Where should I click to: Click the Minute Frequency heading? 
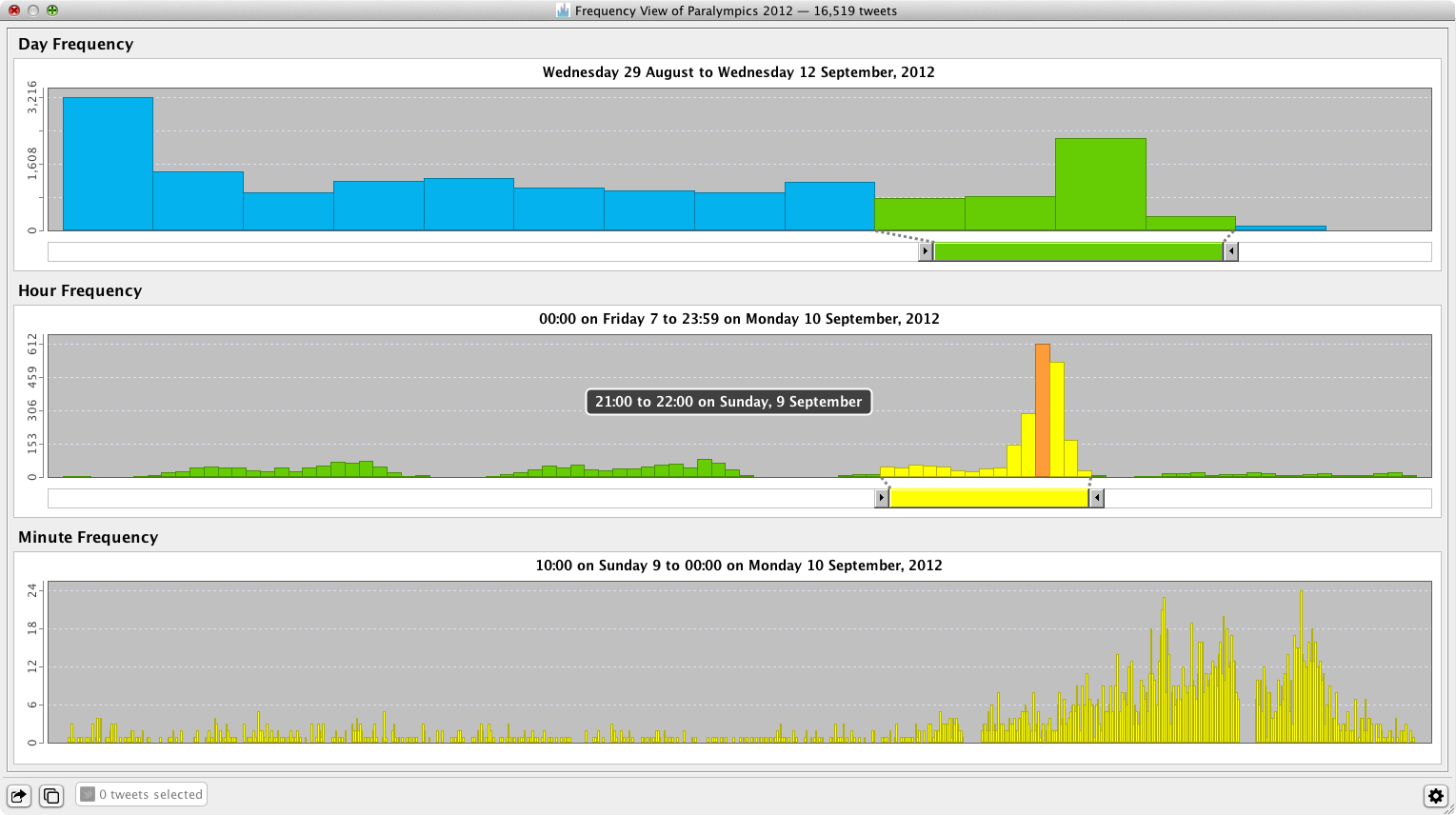coord(89,537)
